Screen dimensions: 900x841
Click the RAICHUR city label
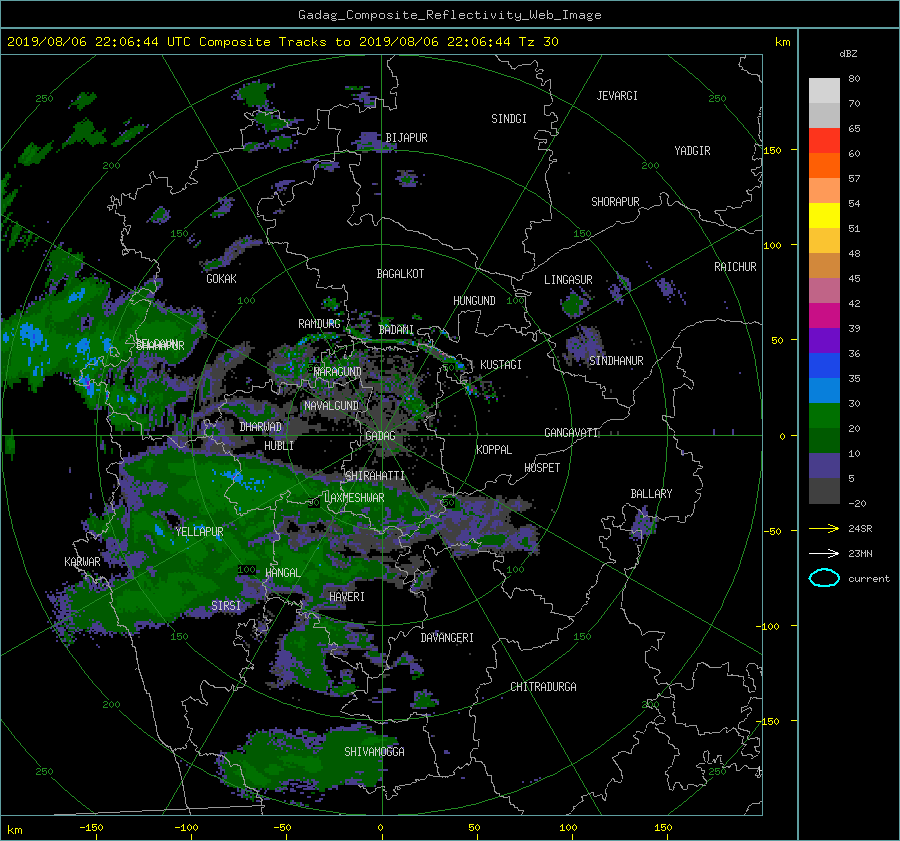pyautogui.click(x=735, y=267)
